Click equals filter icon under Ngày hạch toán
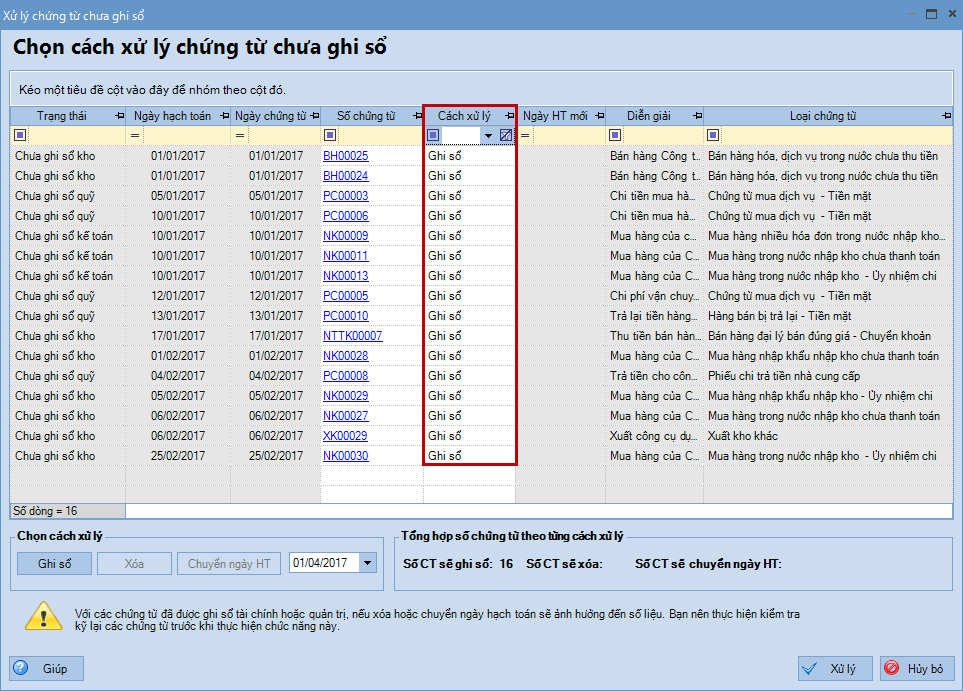This screenshot has height=691, width=963. (x=136, y=135)
